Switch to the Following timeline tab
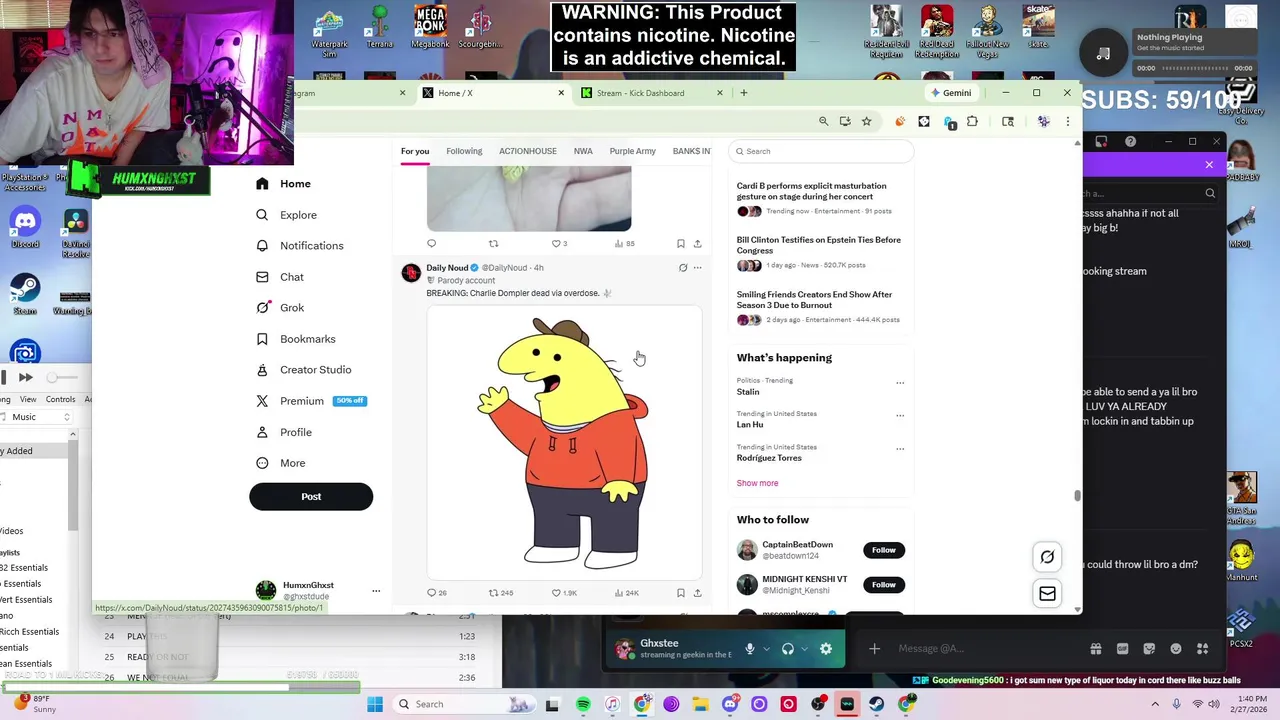The width and height of the screenshot is (1280, 720). 464,151
